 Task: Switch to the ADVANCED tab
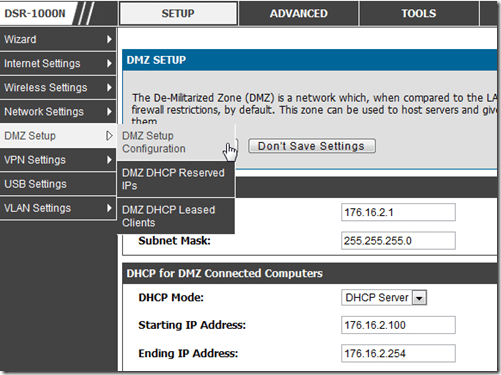(x=298, y=13)
